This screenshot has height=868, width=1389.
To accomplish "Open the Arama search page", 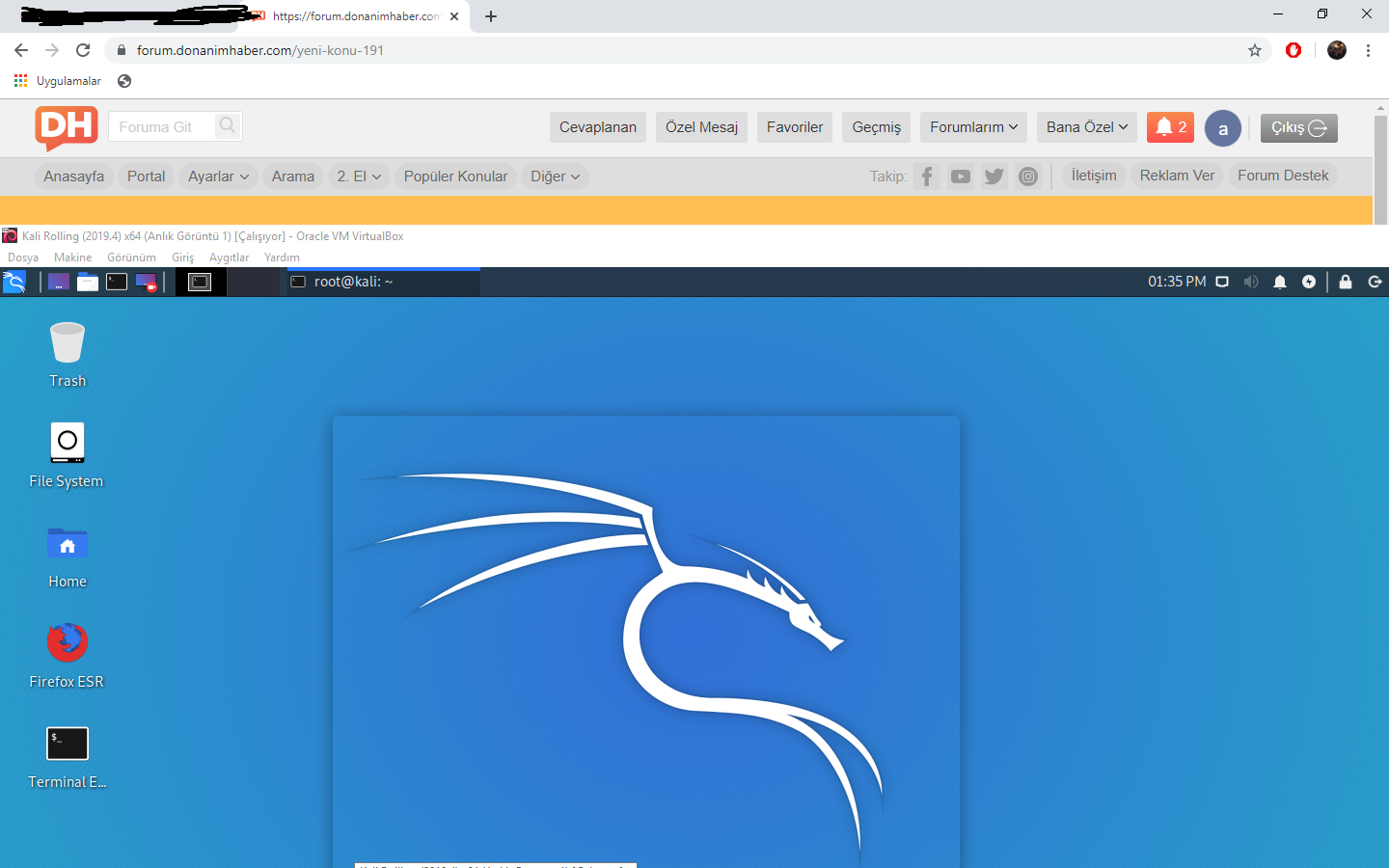I will coord(293,176).
